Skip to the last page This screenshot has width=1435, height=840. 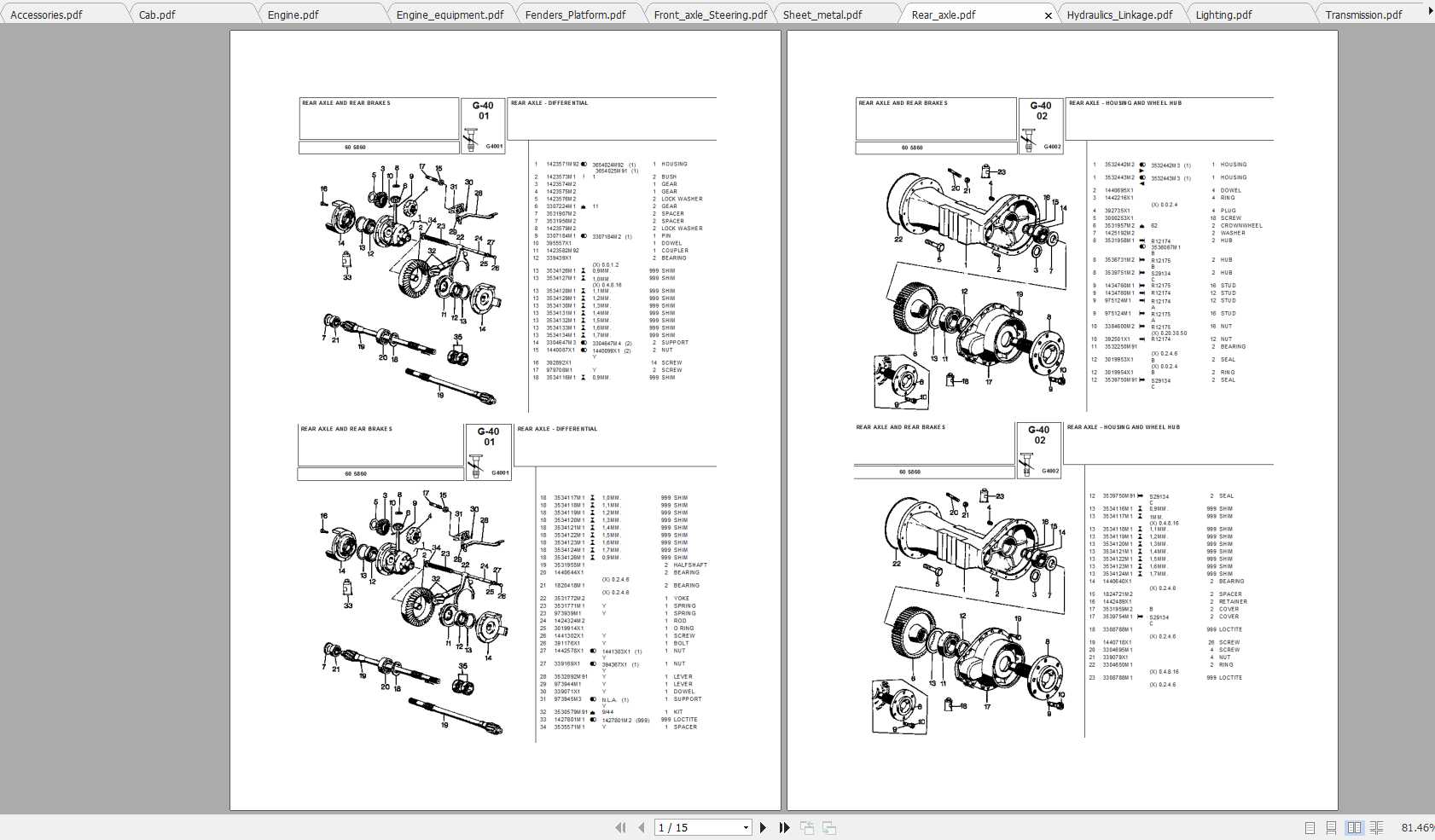[783, 827]
